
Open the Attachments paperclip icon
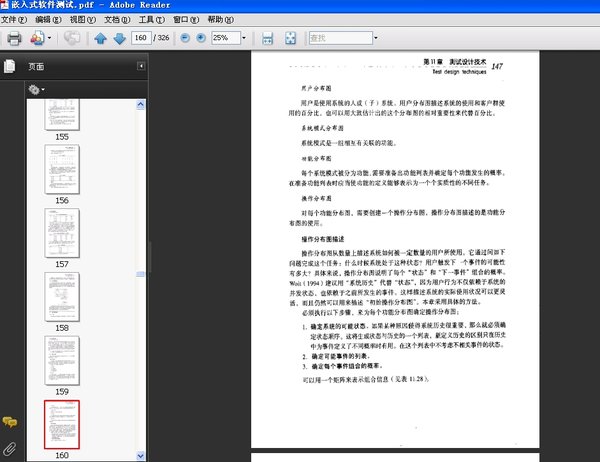[x=10, y=449]
